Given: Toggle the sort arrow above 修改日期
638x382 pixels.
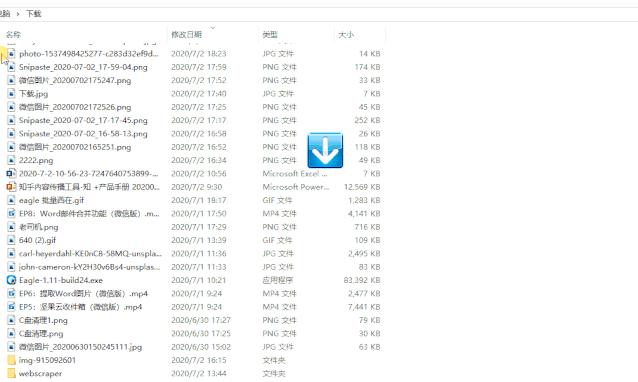Looking at the screenshot, I should (212, 28).
